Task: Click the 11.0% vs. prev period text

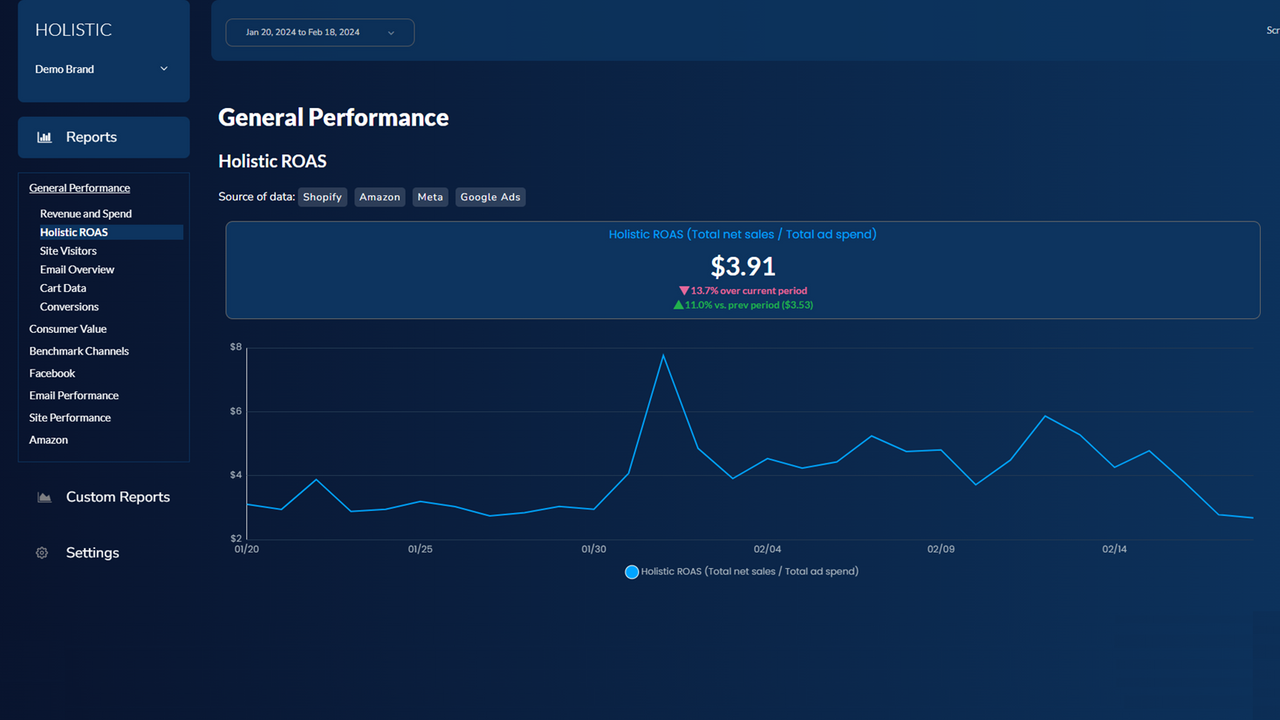Action: coord(743,305)
